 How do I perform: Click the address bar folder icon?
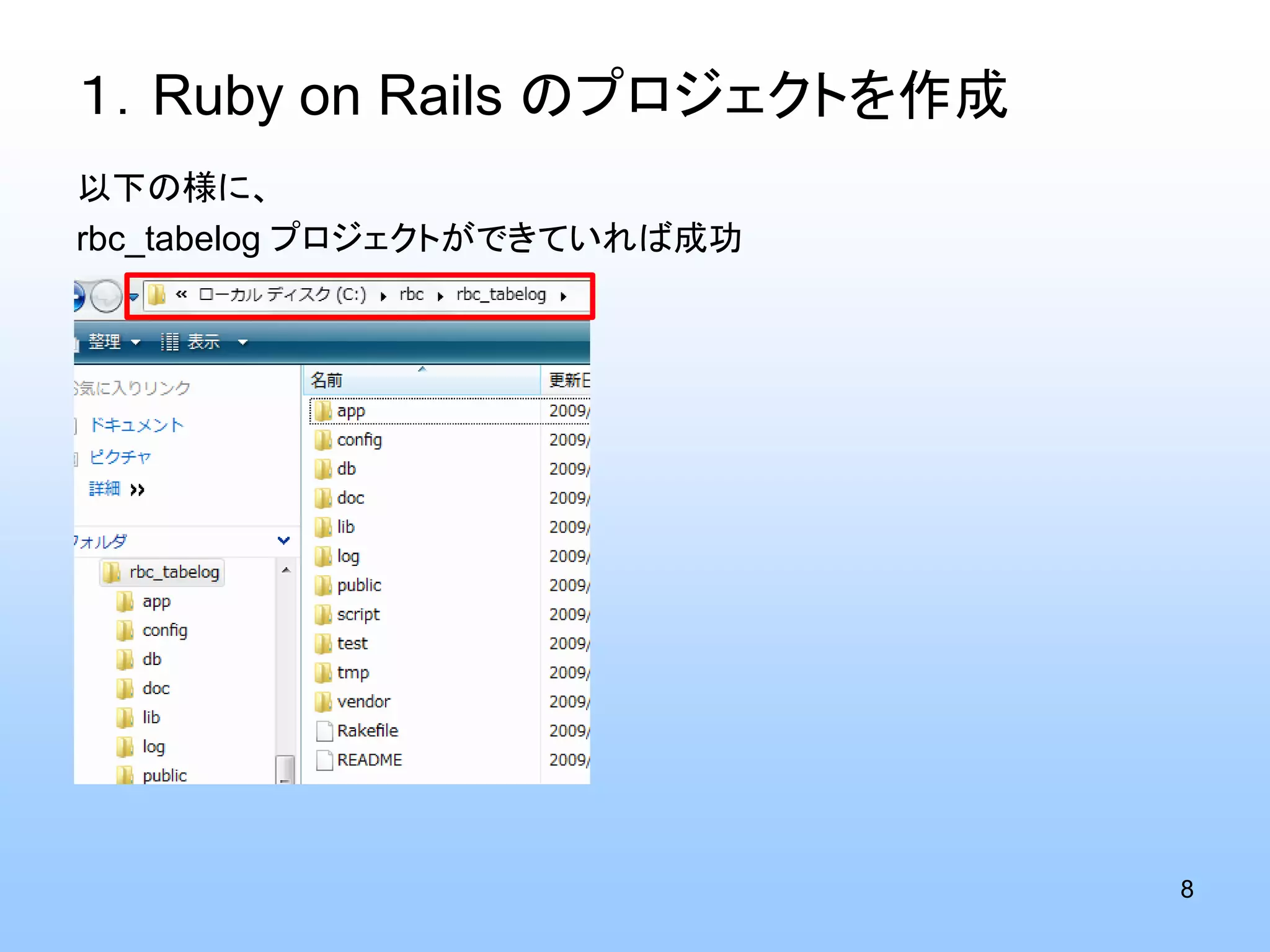pos(157,294)
